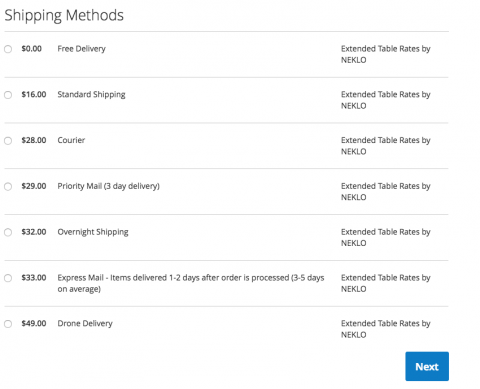Click the Shipping Methods heading
The height and width of the screenshot is (389, 480).
(x=64, y=15)
